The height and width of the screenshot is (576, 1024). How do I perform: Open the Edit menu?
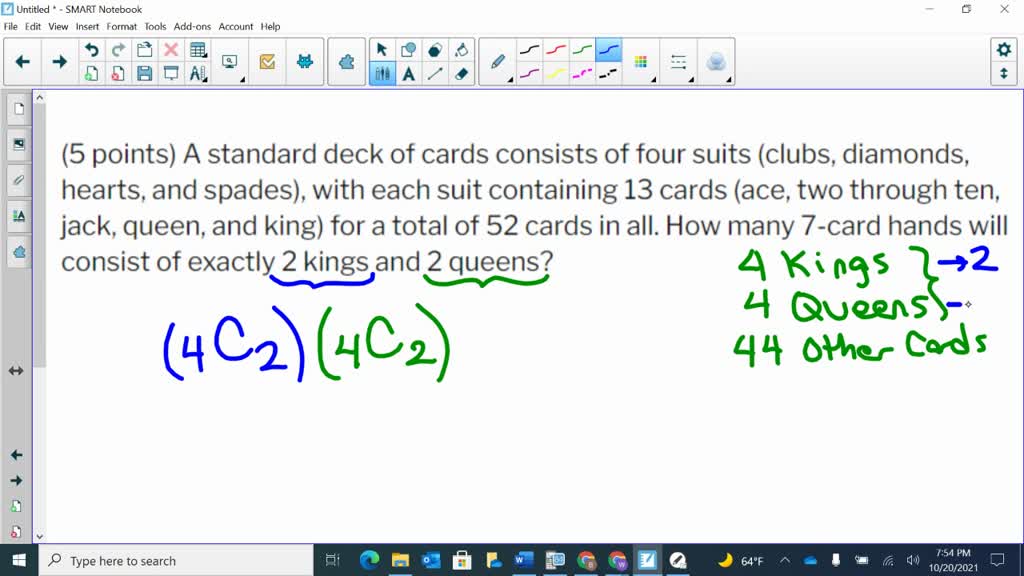pos(33,27)
